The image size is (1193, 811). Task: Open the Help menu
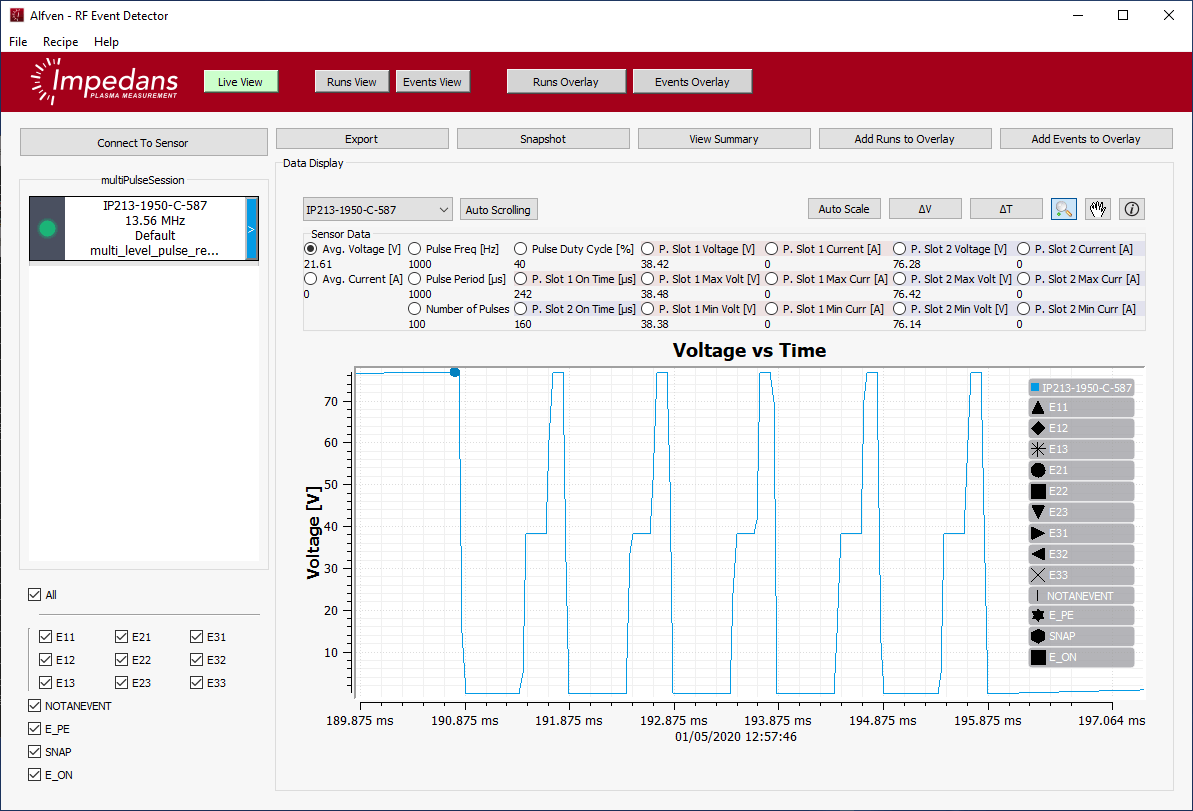point(106,42)
